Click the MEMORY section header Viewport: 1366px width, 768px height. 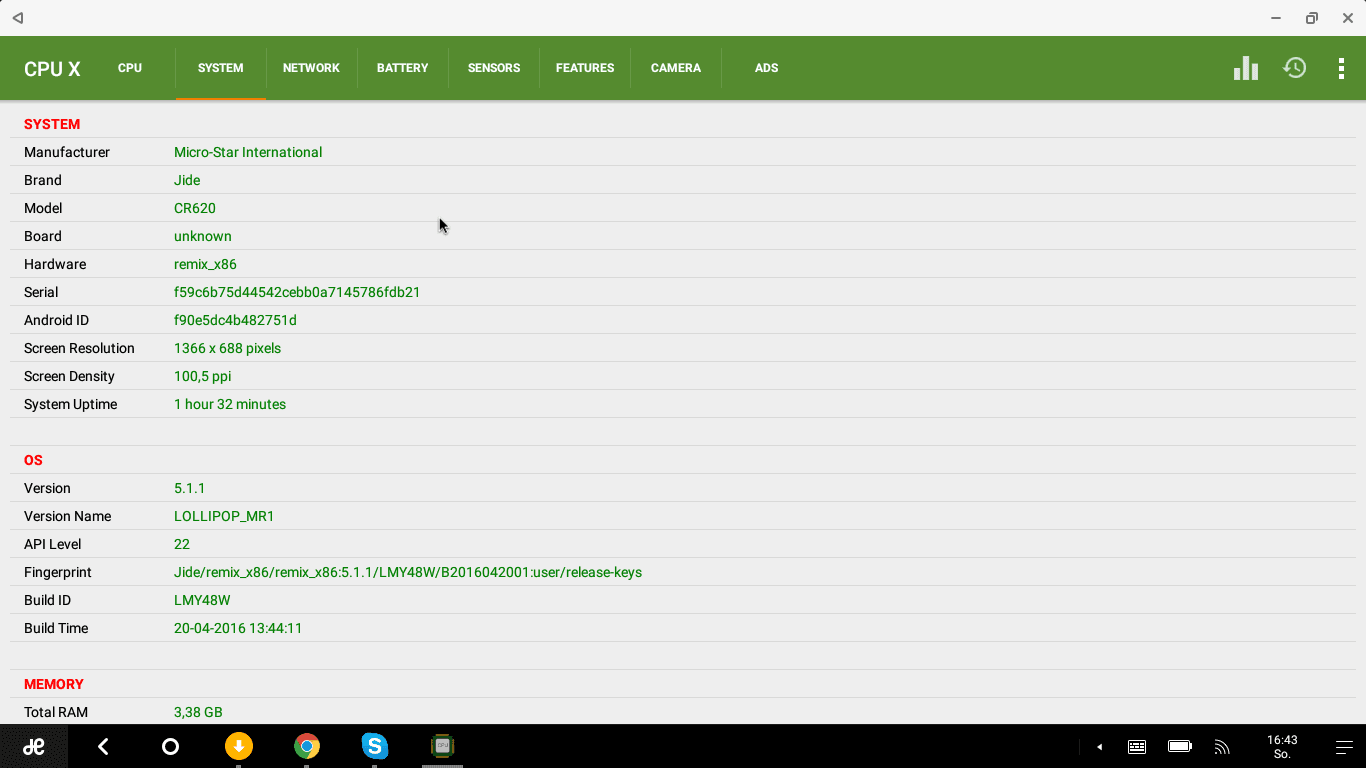[x=54, y=684]
